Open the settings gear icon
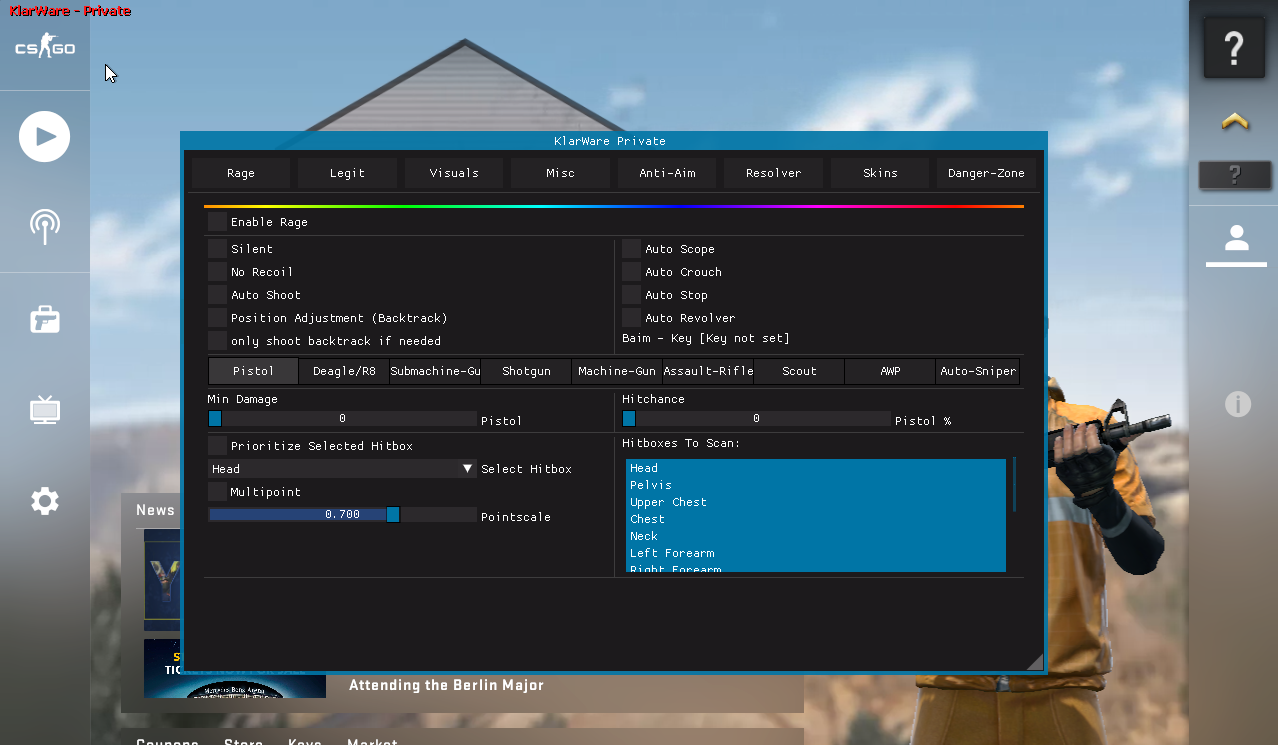This screenshot has width=1278, height=745. (44, 501)
